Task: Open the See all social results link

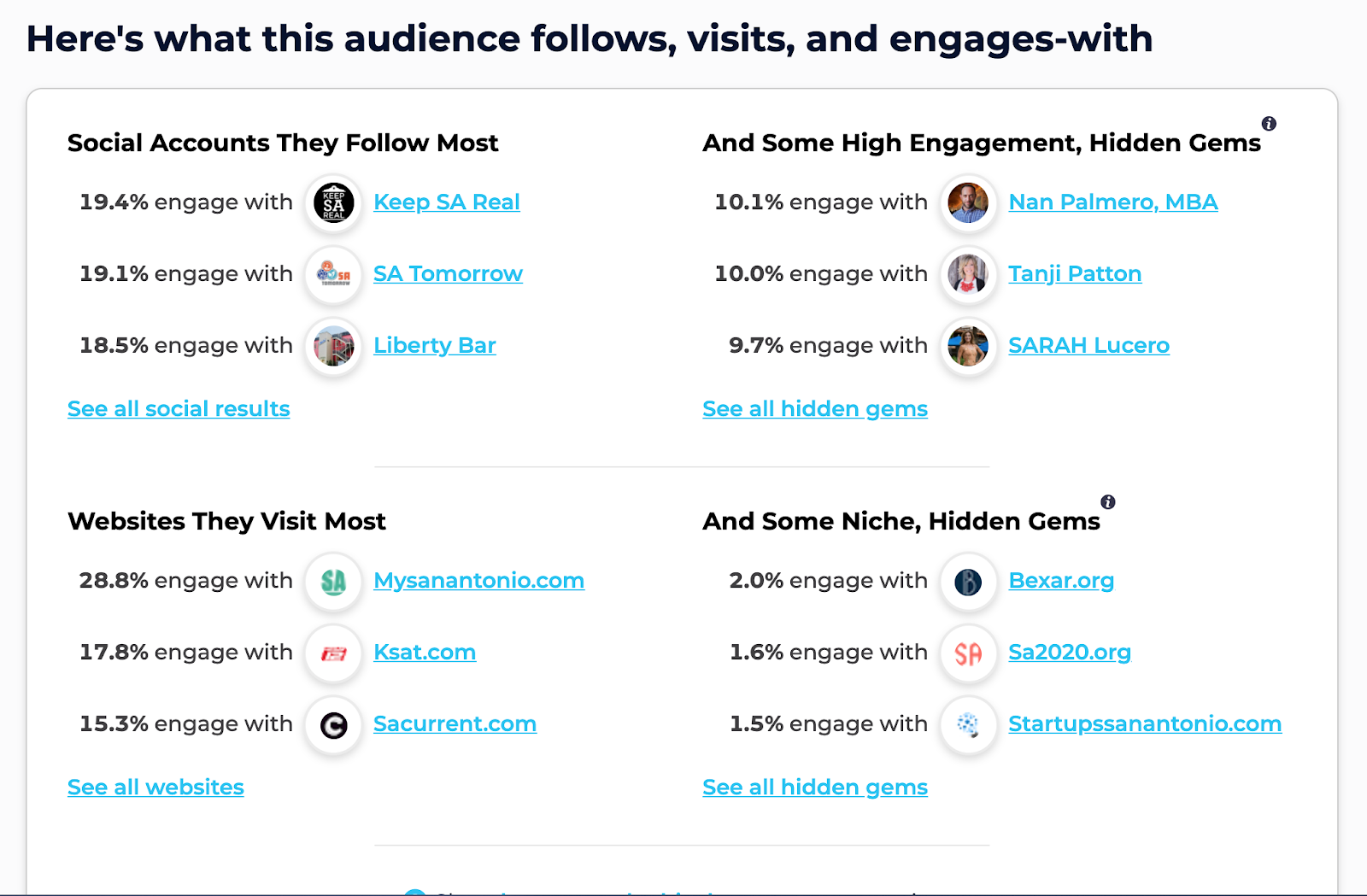Action: (179, 409)
